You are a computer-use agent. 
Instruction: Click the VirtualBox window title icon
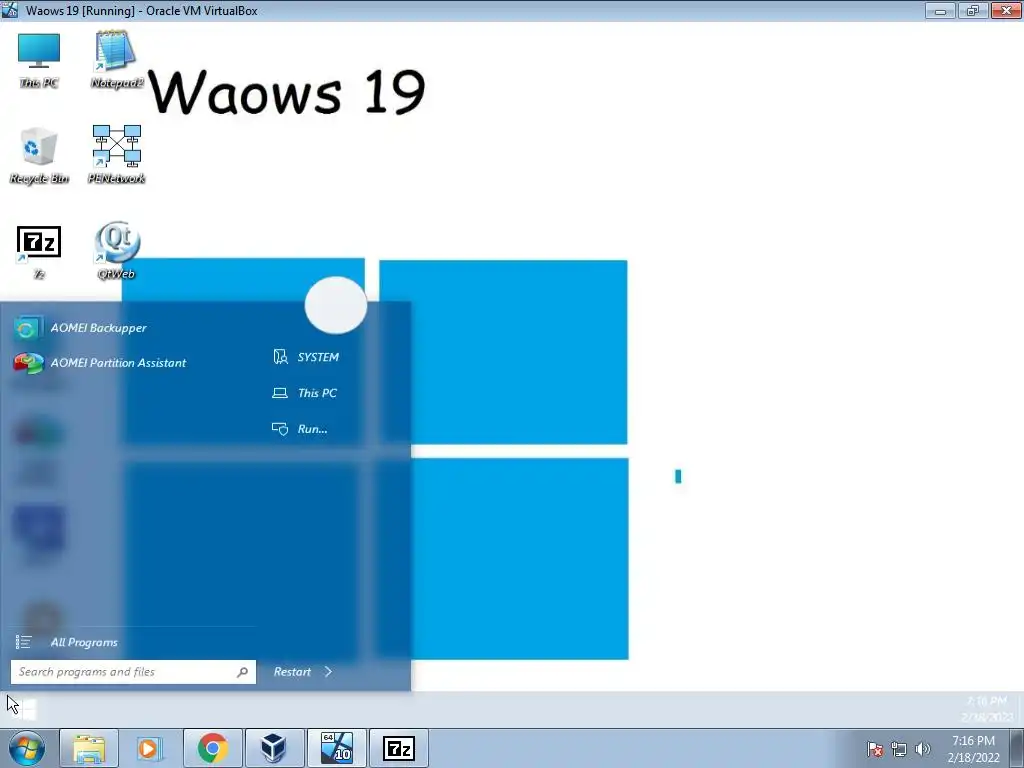(x=10, y=10)
